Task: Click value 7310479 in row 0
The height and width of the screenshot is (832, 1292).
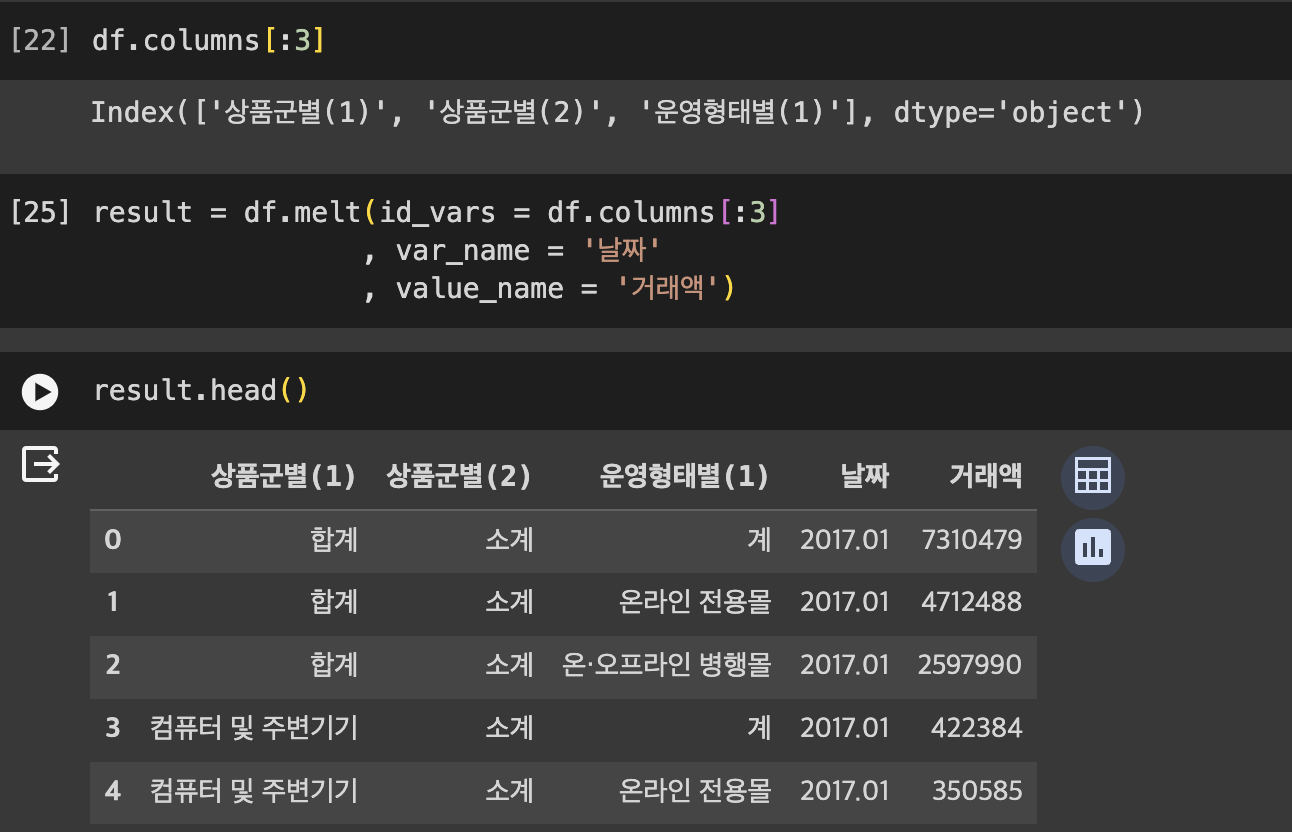Action: point(972,540)
